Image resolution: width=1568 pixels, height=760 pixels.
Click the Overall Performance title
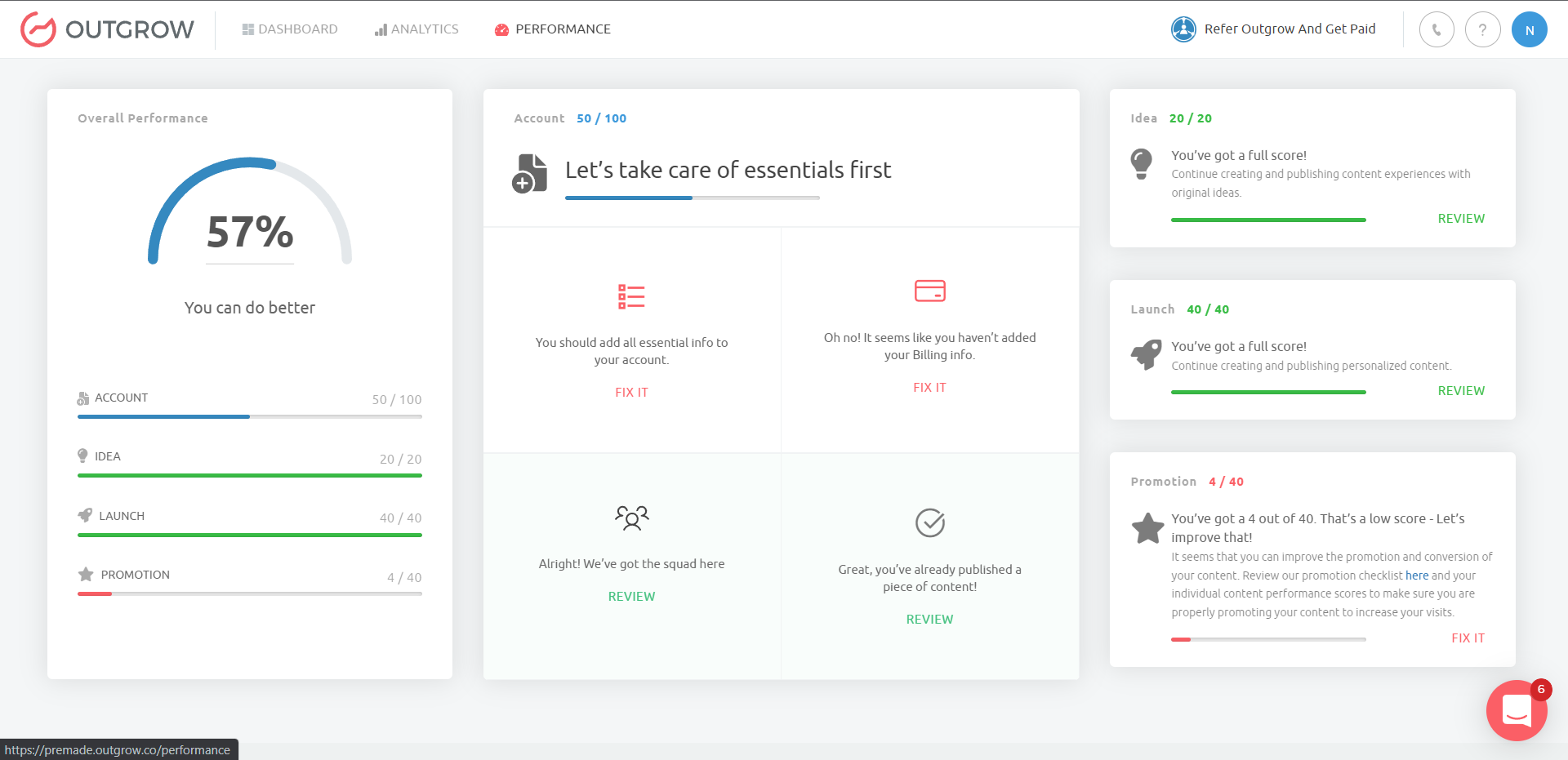point(143,118)
